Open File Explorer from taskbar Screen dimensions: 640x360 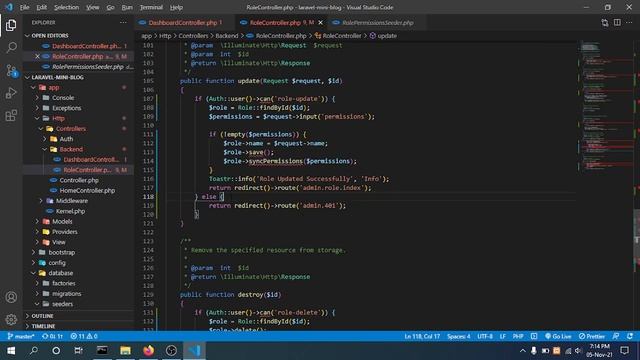tap(125, 351)
